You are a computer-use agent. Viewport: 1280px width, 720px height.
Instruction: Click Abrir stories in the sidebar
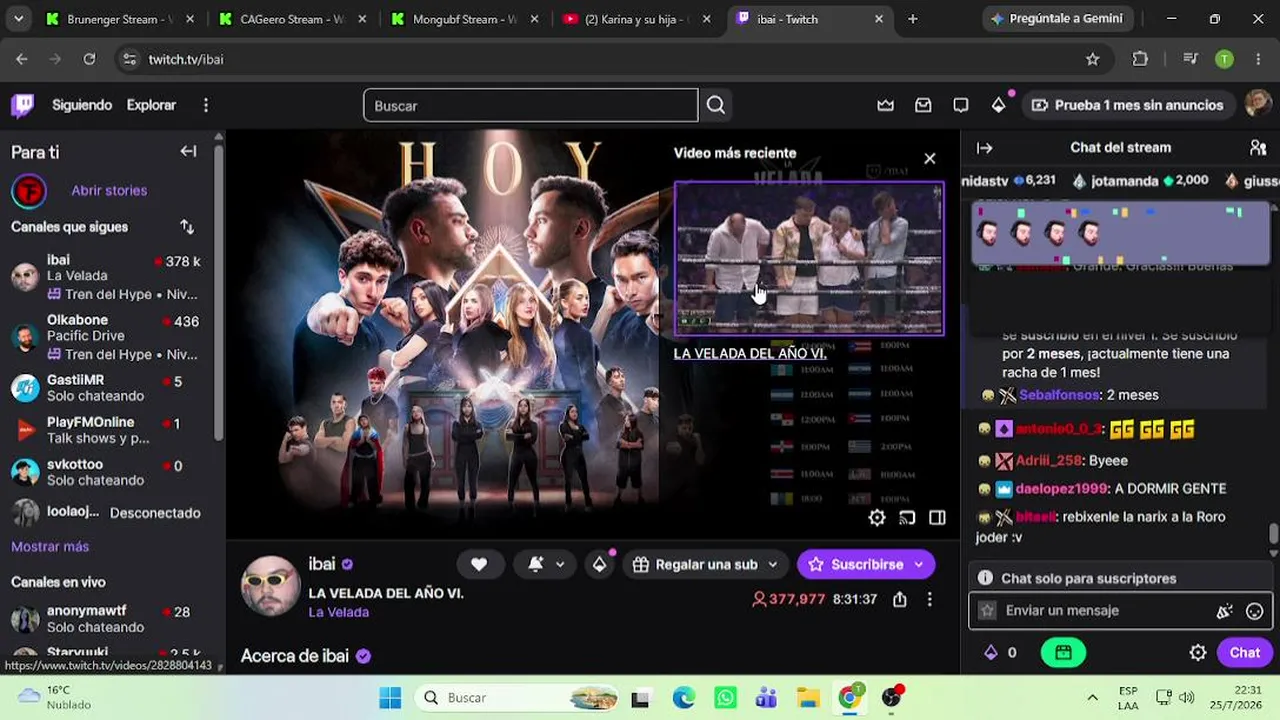pos(109,190)
